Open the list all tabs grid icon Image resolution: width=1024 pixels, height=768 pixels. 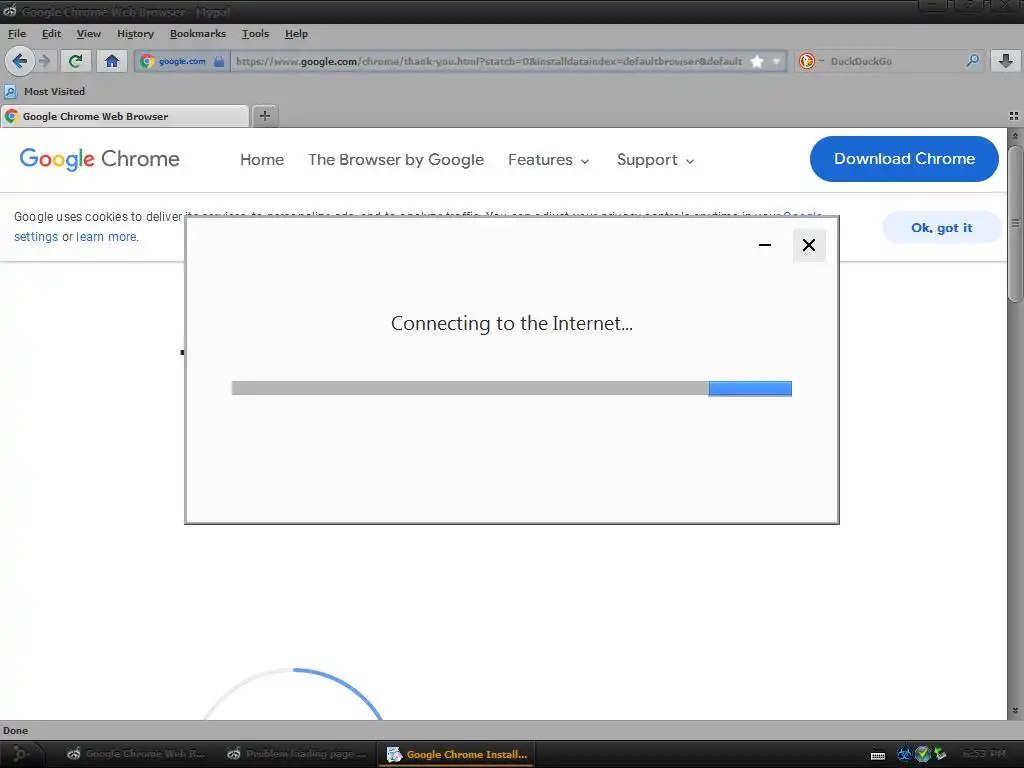pyautogui.click(x=1014, y=116)
